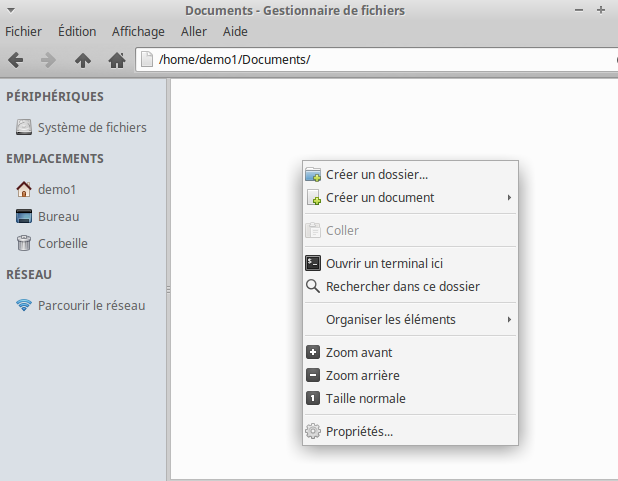Go to parent folder with up arrow
This screenshot has width=618, height=481.
point(83,60)
